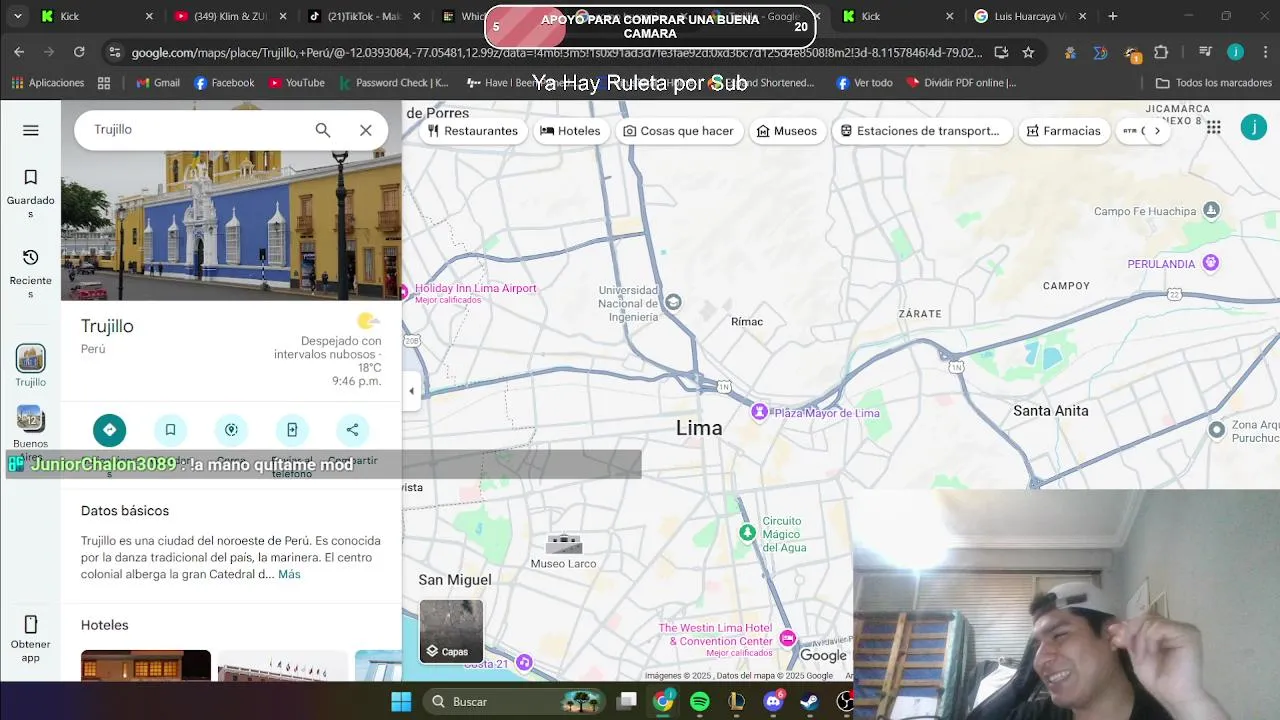Select the Restaurantes filter chip
1280x720 pixels.
tap(473, 131)
